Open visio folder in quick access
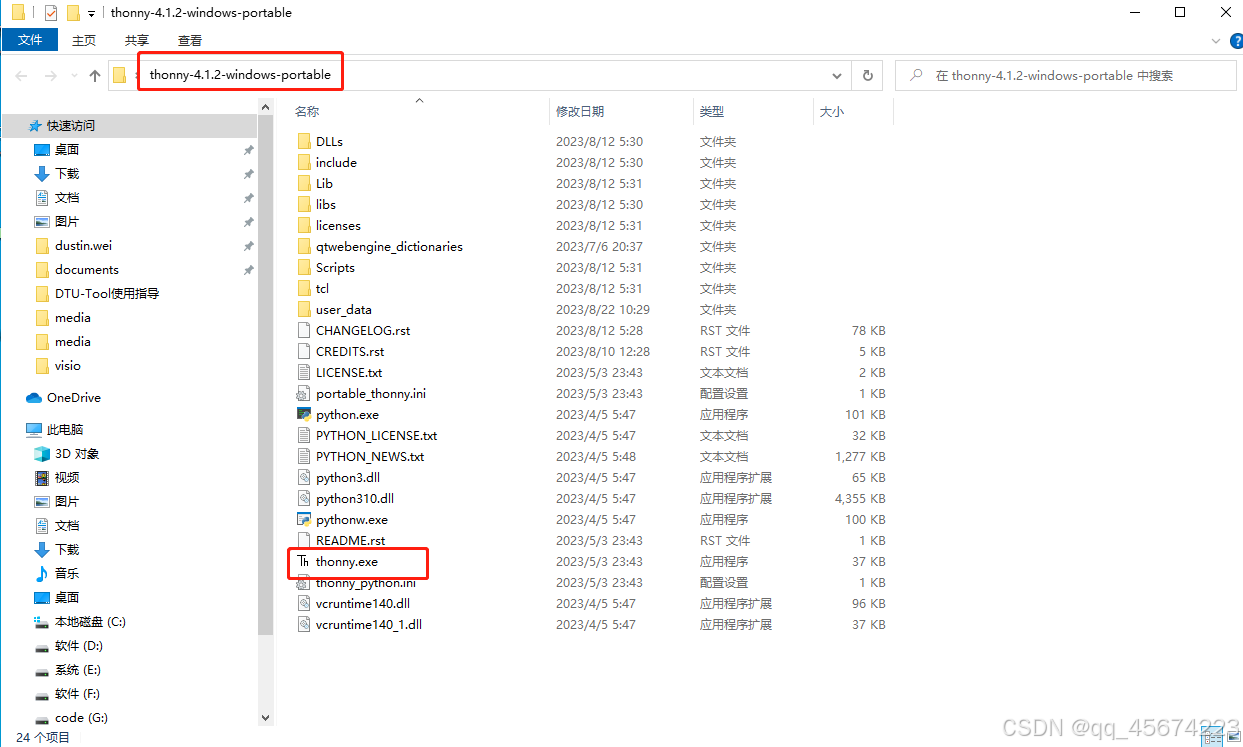The height and width of the screenshot is (747, 1243). click(x=57, y=365)
